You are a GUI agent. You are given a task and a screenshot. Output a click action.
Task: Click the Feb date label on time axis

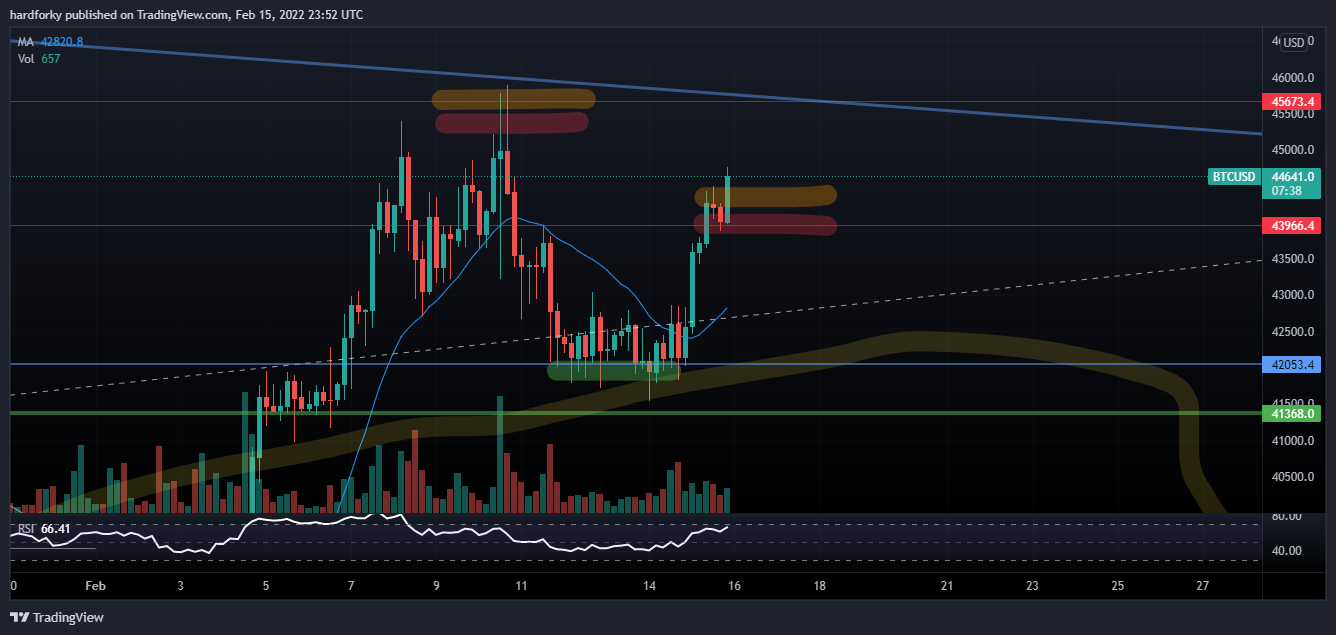pos(95,586)
